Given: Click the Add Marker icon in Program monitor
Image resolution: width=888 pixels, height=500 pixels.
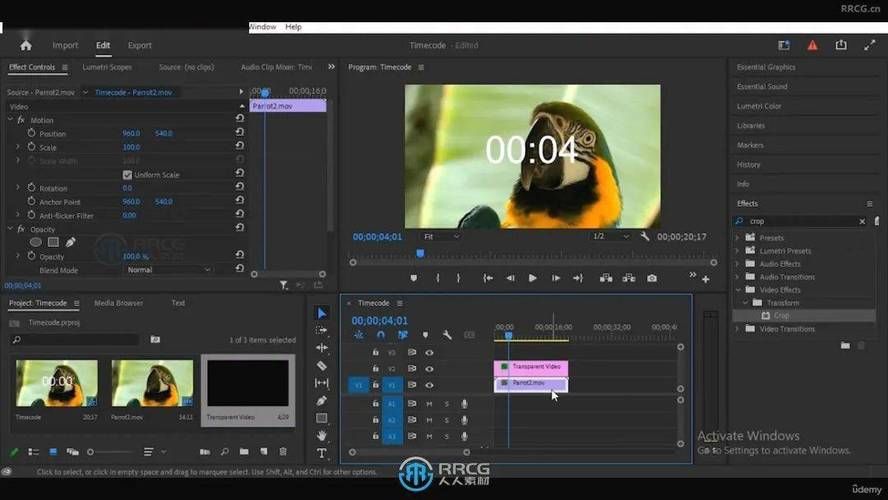Looking at the screenshot, I should tap(413, 278).
